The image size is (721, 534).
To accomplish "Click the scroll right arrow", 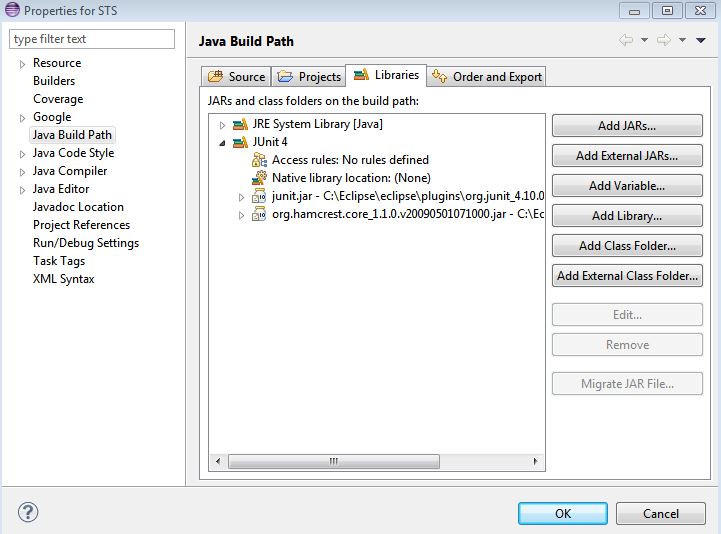I will click(535, 461).
